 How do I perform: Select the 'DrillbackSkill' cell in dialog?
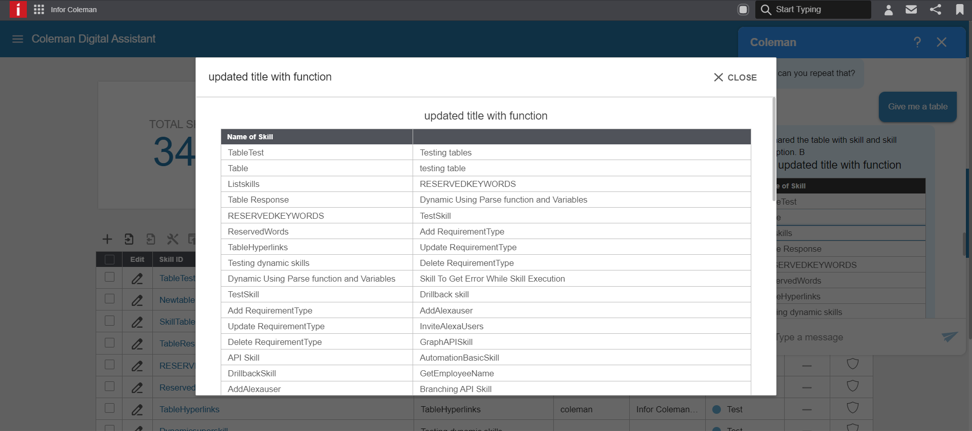coord(317,373)
